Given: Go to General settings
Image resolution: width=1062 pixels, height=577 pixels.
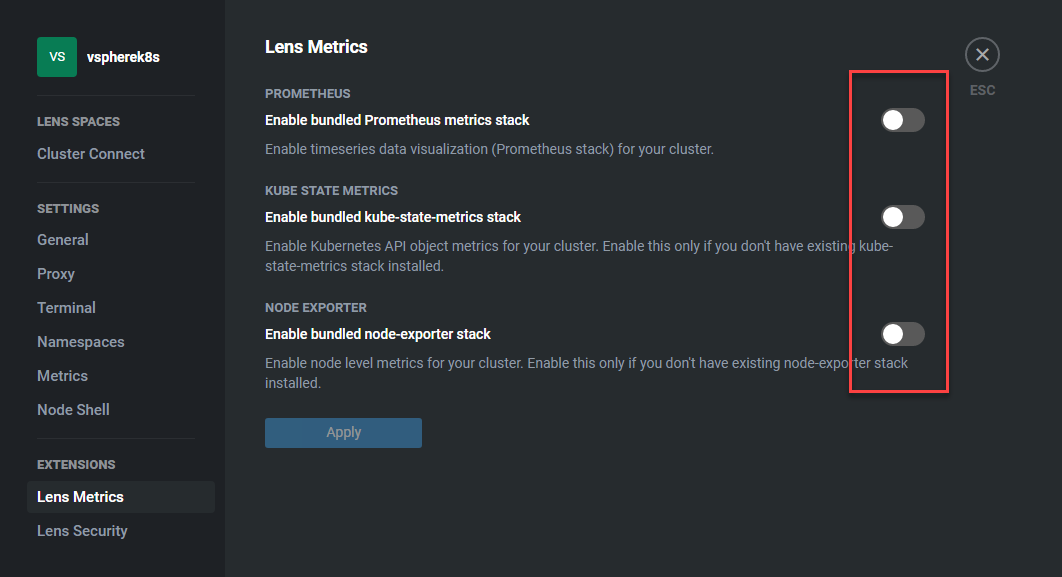Looking at the screenshot, I should [x=63, y=240].
